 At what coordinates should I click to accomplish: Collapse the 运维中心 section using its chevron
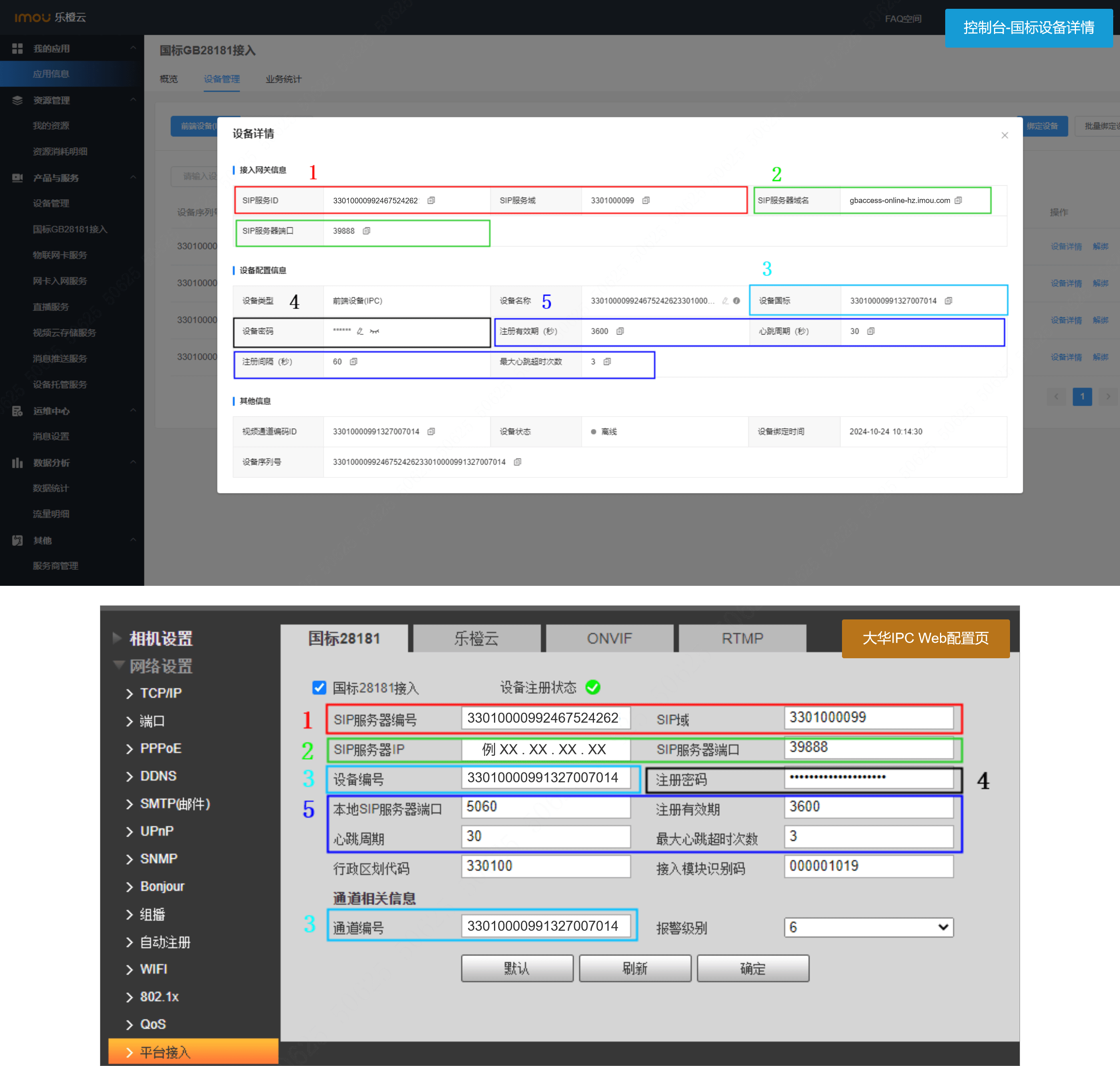click(x=133, y=411)
